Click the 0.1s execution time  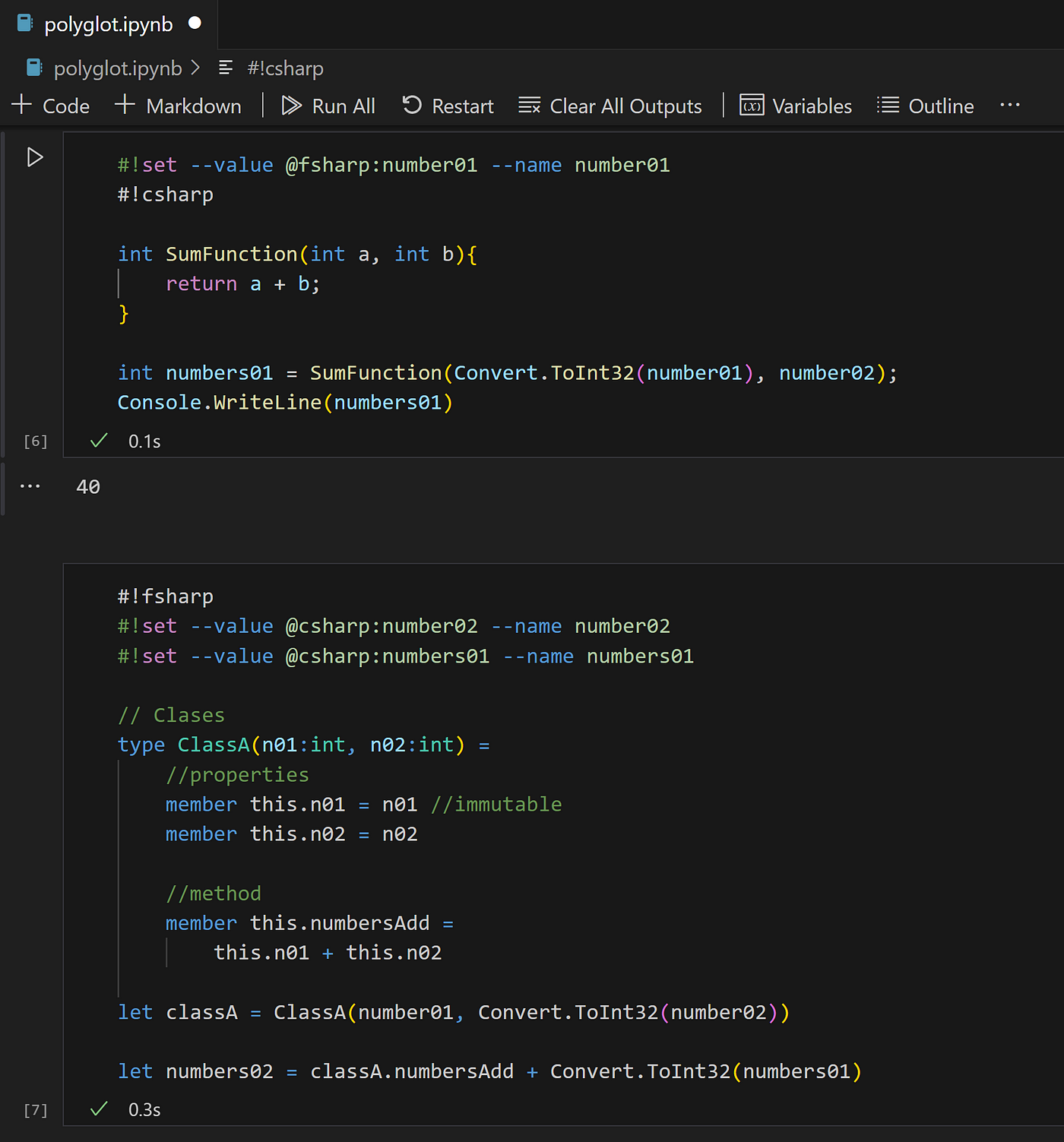pos(144,441)
